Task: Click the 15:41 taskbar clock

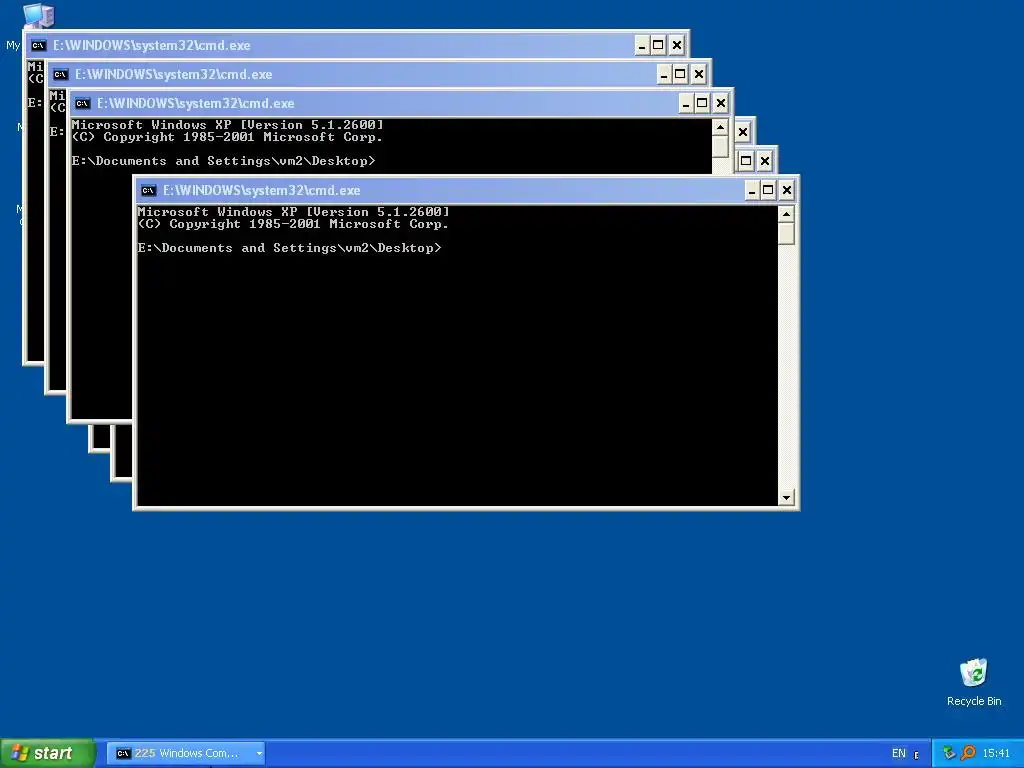Action: tap(996, 754)
